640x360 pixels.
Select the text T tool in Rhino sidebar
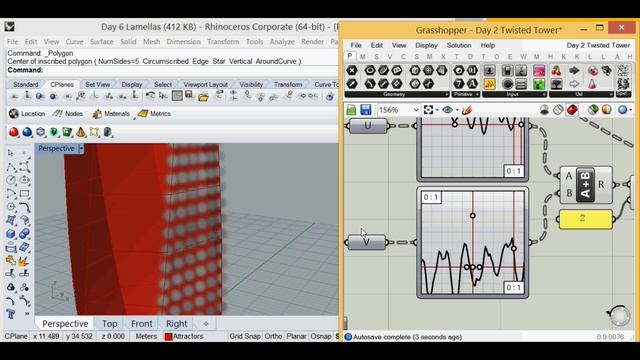(11, 314)
